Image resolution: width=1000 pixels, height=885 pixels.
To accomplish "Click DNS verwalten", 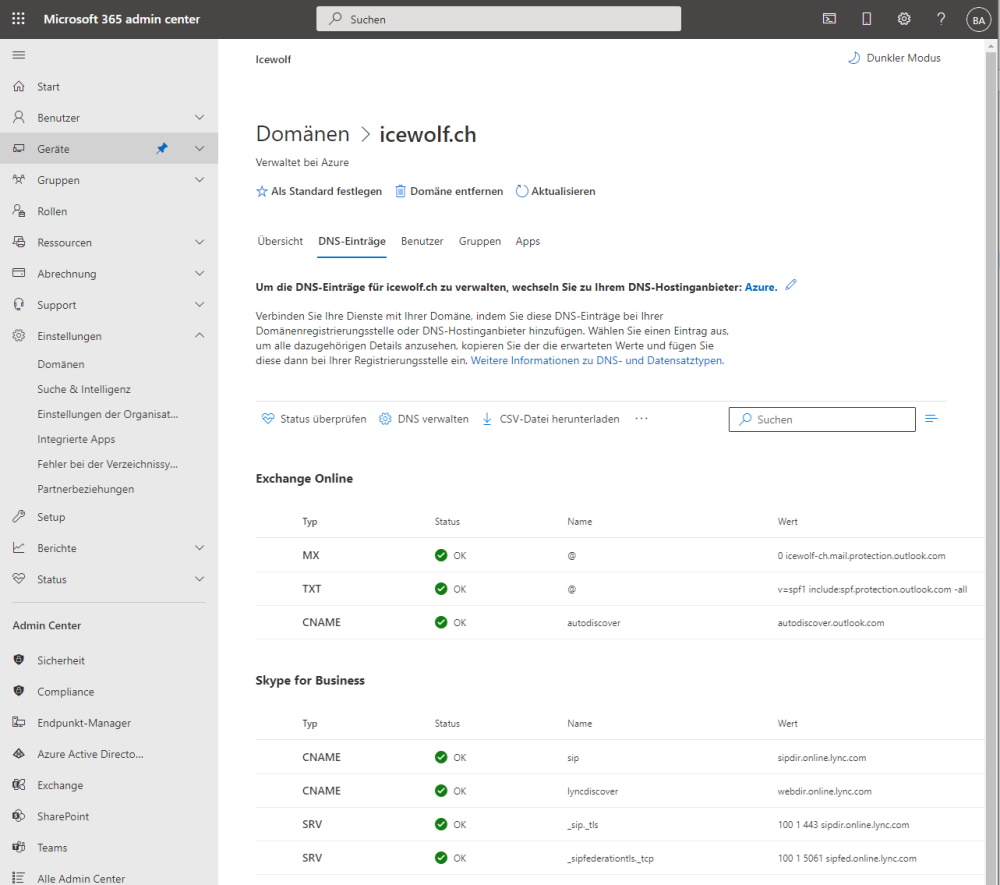I will tap(423, 419).
